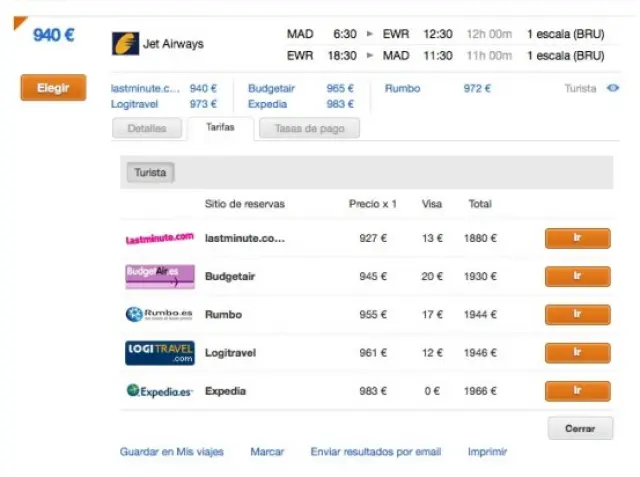Click the 1880 € total for lastminute
This screenshot has height=477, width=640.
pos(480,238)
